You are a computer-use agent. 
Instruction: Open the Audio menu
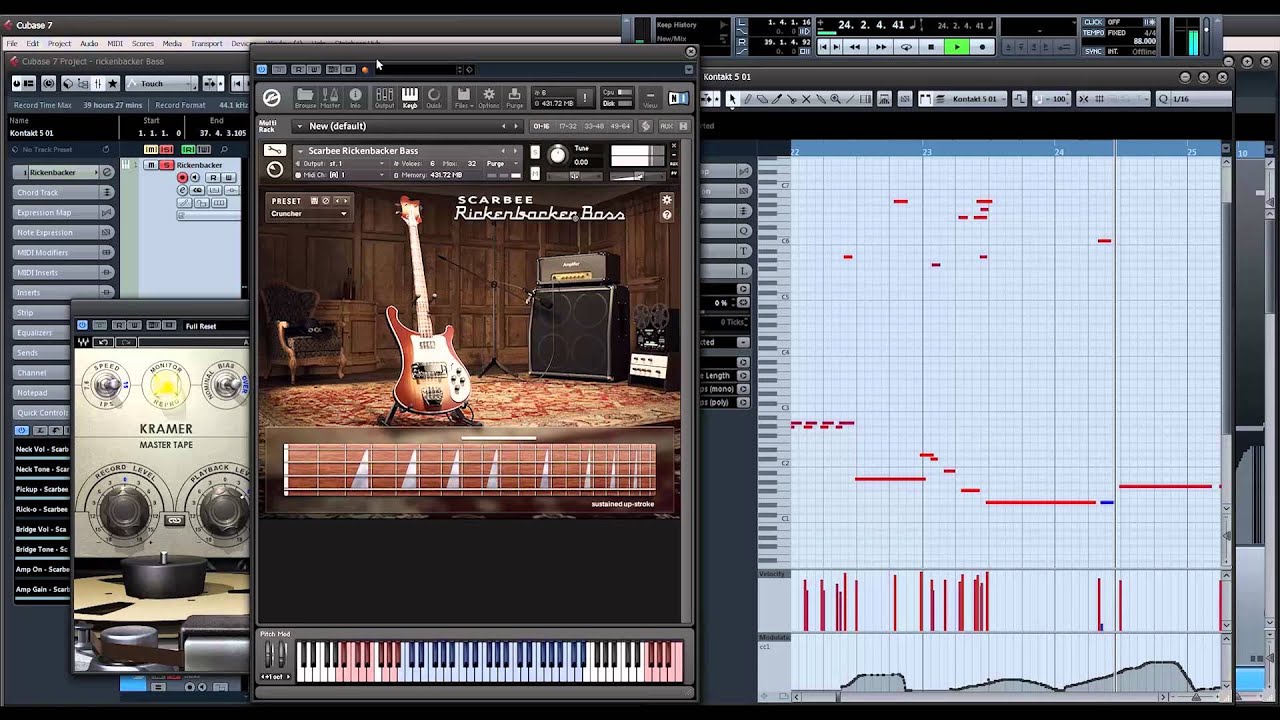click(89, 44)
